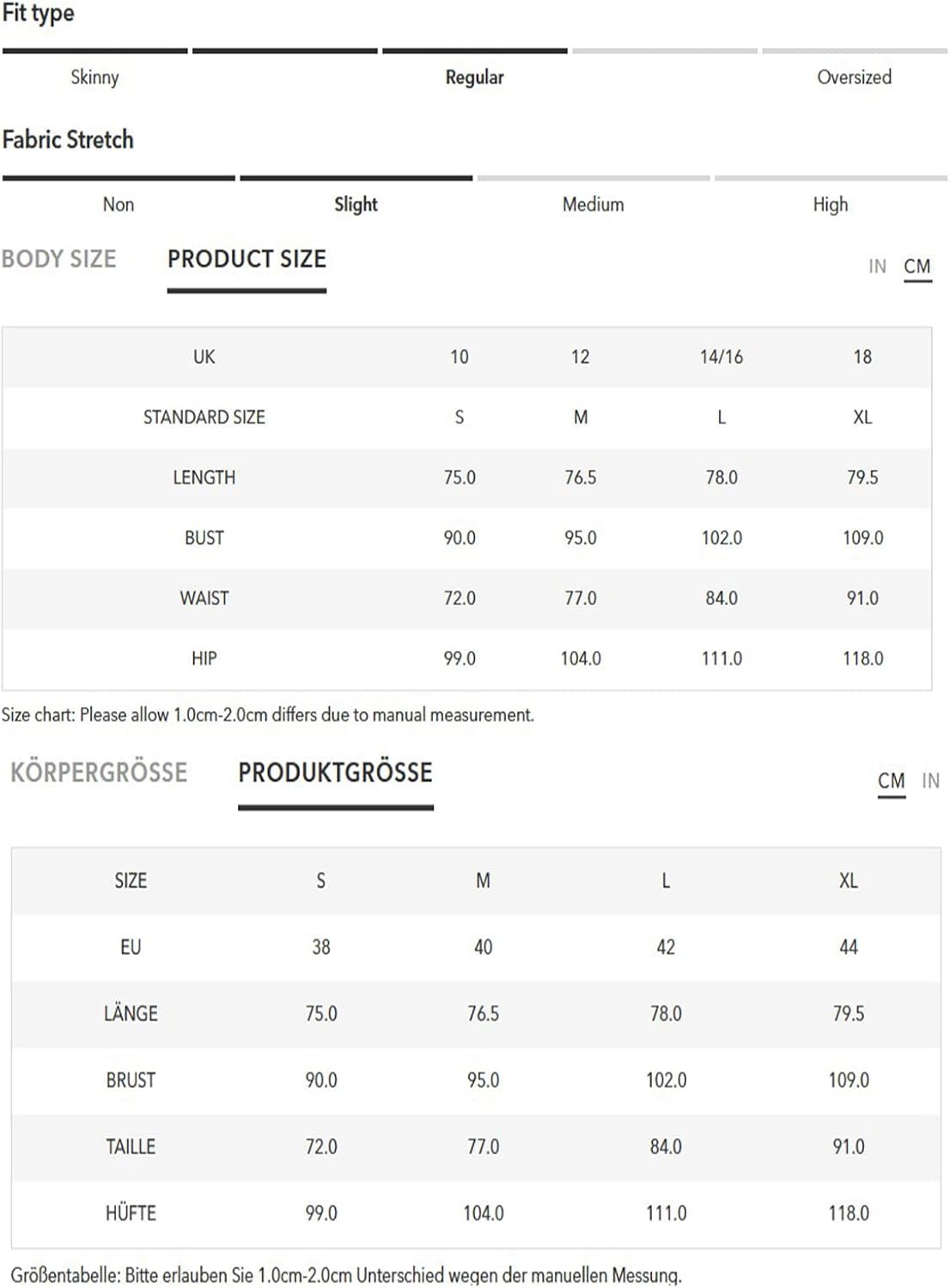The width and height of the screenshot is (950, 1288).
Task: Click the WAIST row label
Action: [204, 598]
